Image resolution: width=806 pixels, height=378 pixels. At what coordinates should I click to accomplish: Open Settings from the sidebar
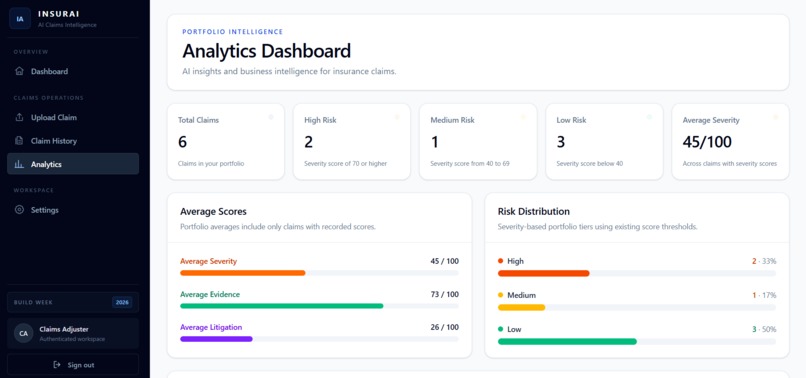click(73, 210)
